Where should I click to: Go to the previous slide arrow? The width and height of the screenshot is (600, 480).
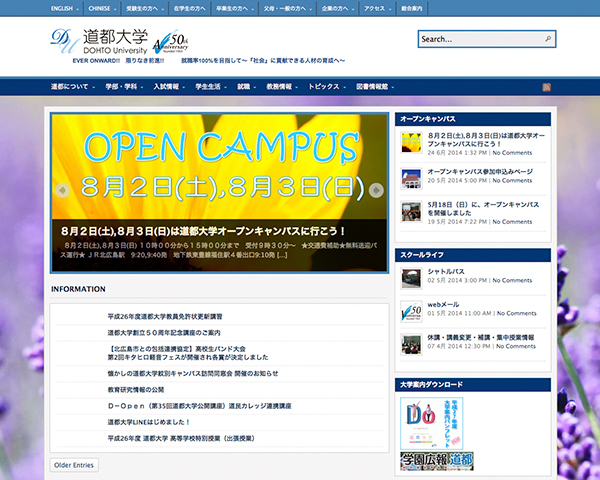click(62, 189)
